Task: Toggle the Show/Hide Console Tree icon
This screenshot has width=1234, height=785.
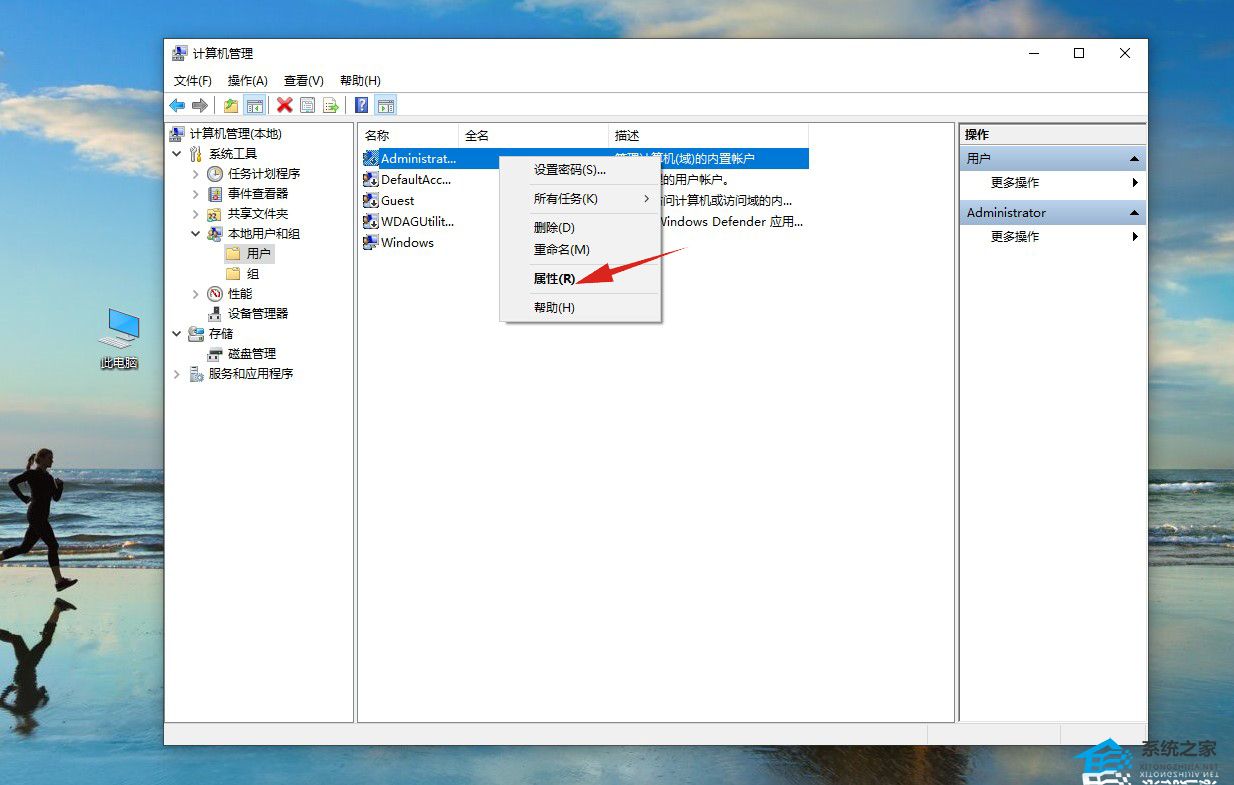Action: [255, 105]
